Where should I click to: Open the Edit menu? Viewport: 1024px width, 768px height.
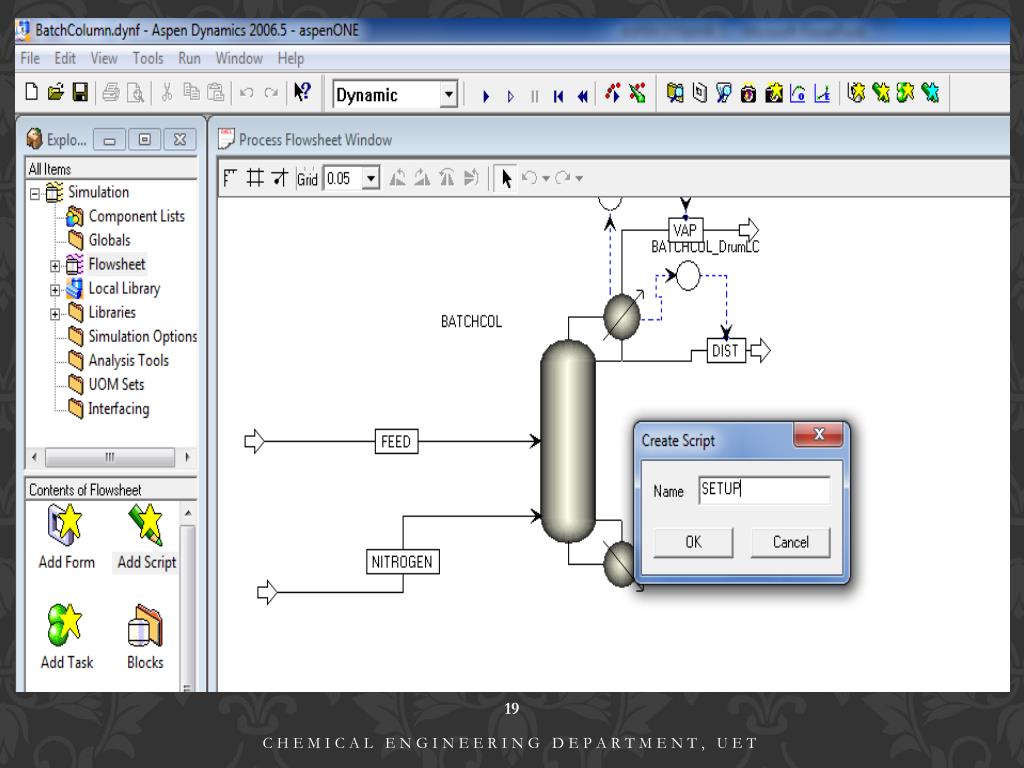(x=65, y=58)
